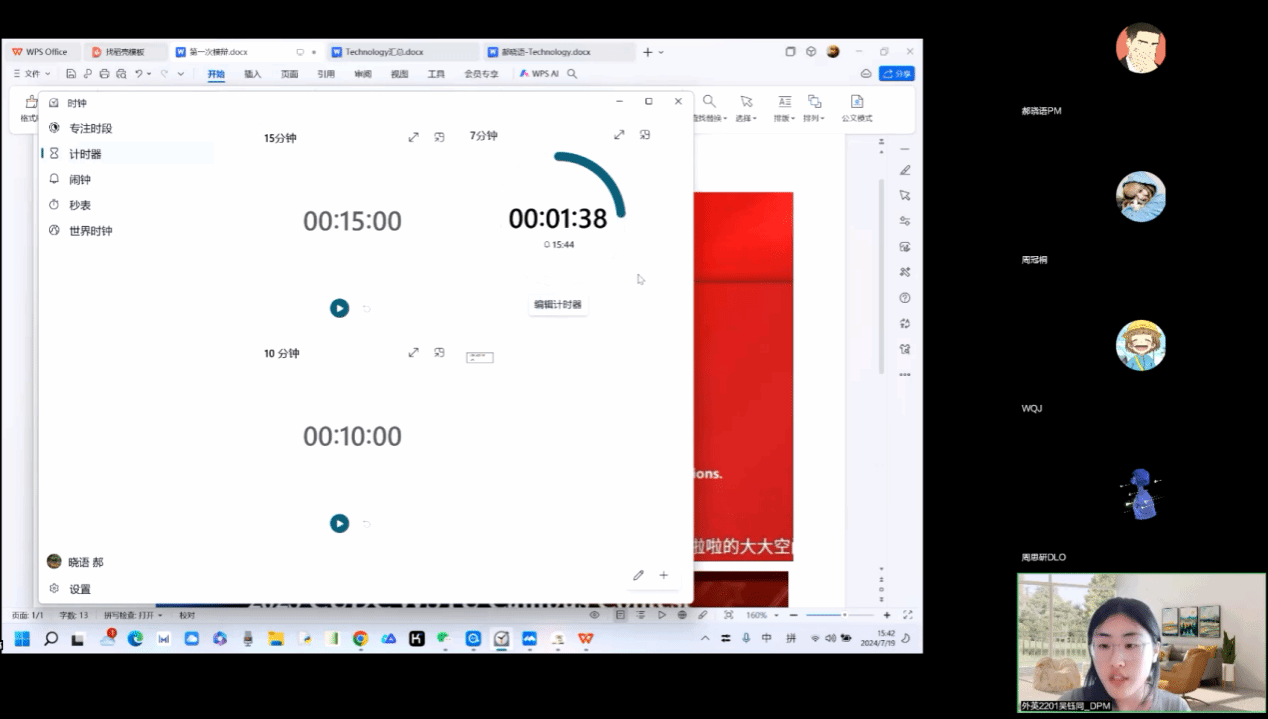
Task: Select 闹钟 alarm in Clock sidebar
Action: (79, 180)
